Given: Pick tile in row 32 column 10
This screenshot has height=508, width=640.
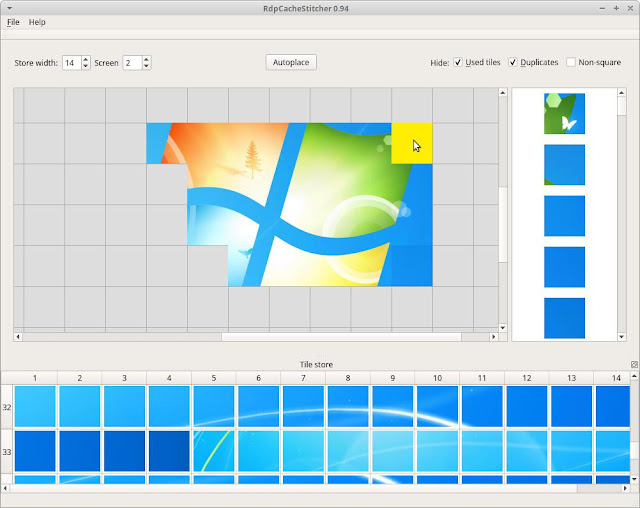Looking at the screenshot, I should [x=438, y=406].
